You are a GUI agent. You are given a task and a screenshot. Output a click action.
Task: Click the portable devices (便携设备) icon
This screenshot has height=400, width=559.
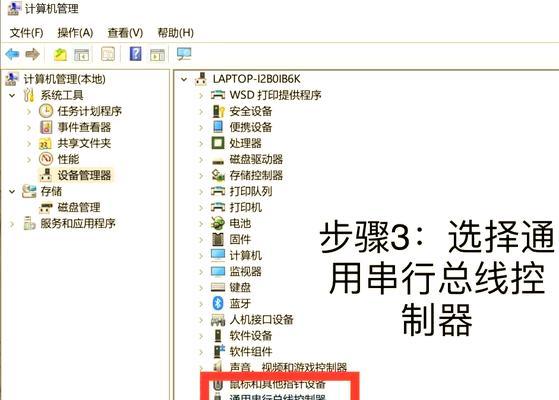tap(218, 127)
